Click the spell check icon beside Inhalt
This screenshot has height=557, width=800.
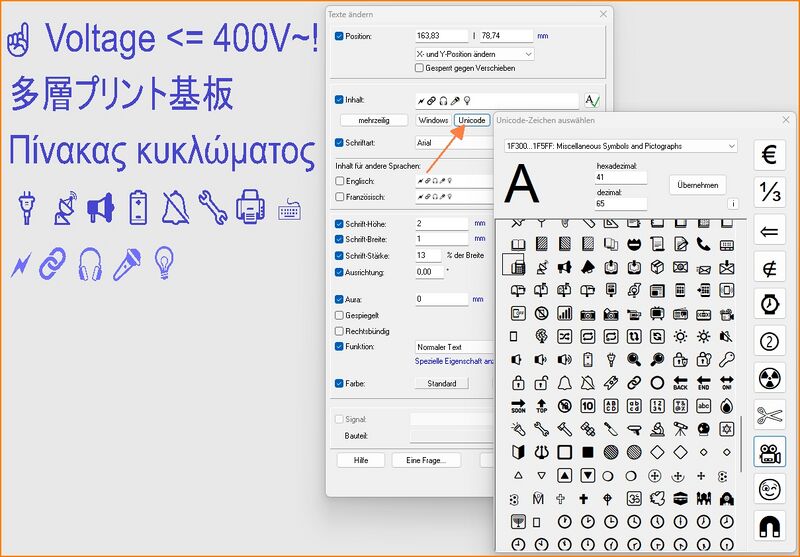(x=592, y=100)
